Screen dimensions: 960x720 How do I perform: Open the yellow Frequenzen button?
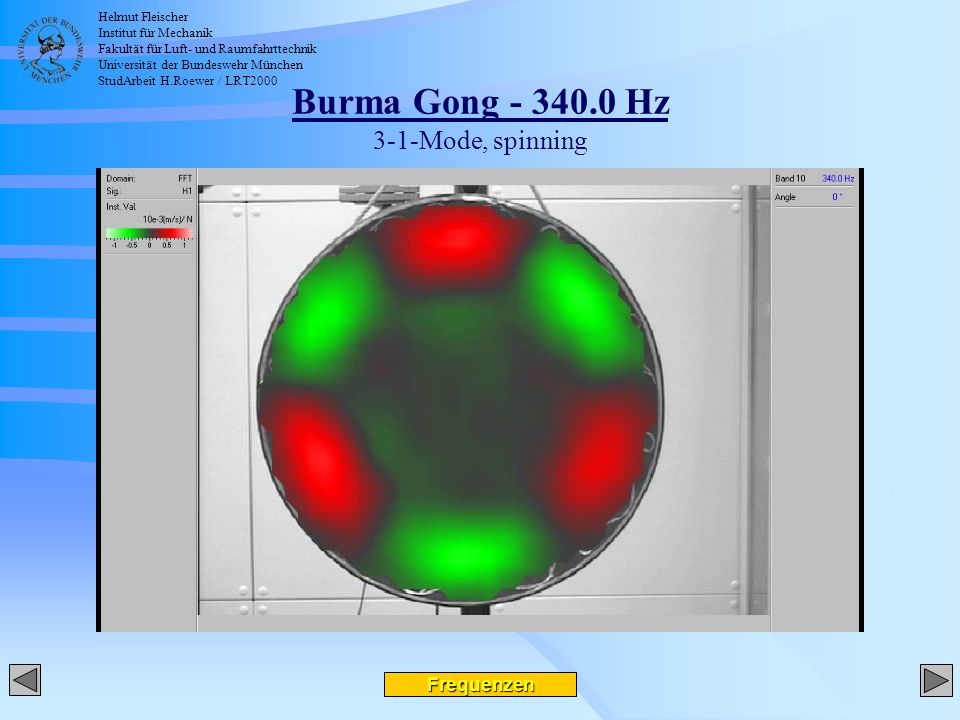coord(480,684)
